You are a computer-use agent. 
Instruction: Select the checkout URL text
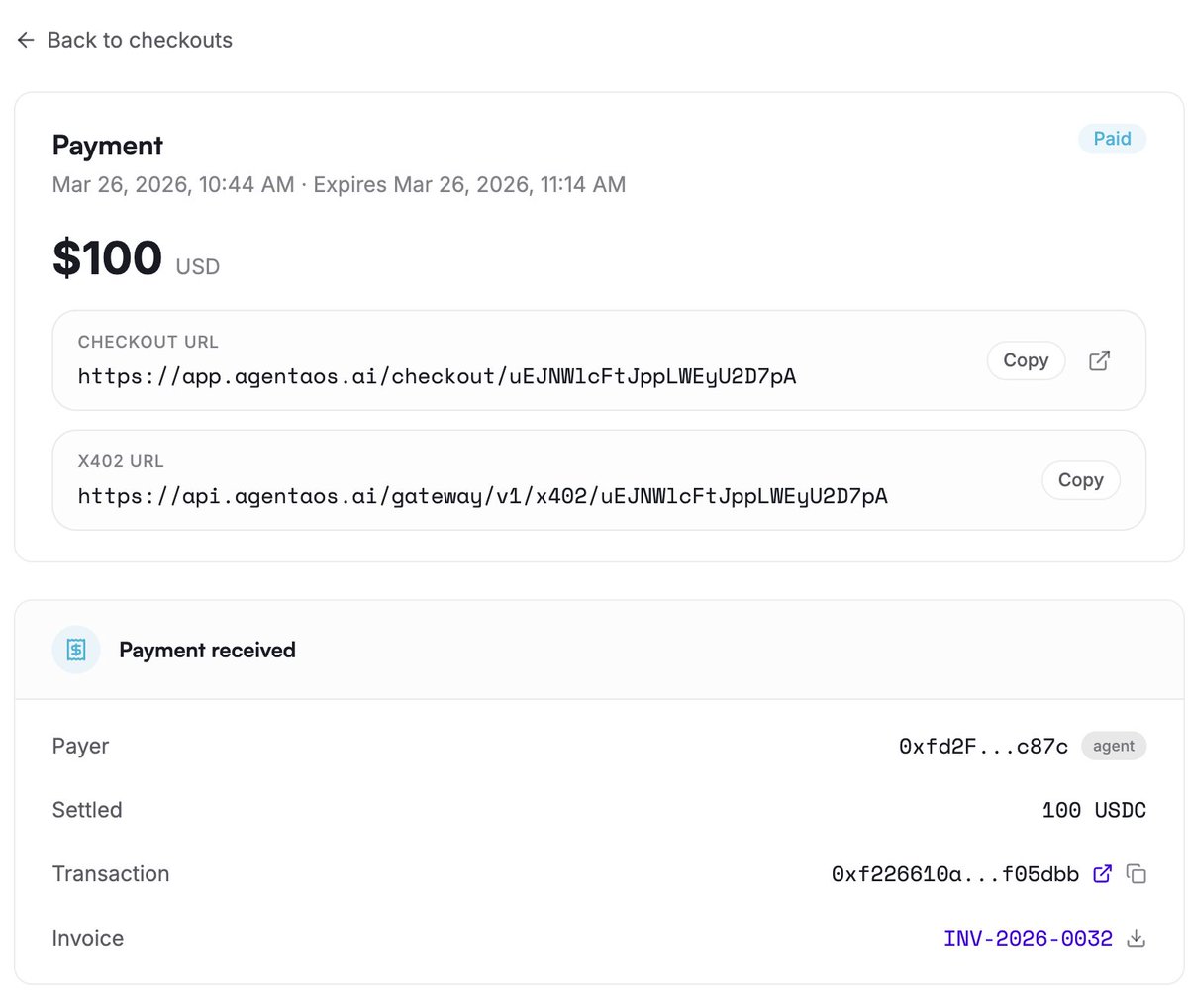[437, 376]
